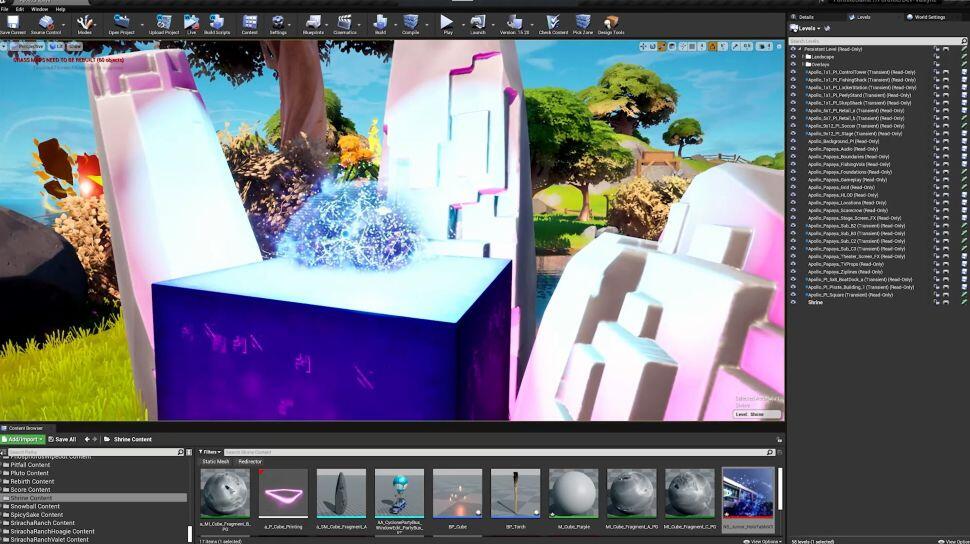
Task: Click the Build lighting icon
Action: (380, 22)
